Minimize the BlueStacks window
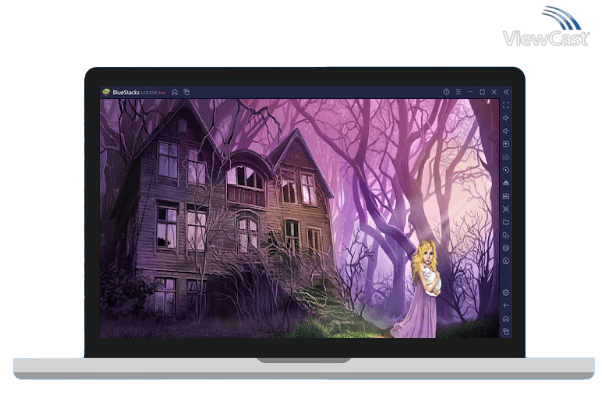 point(470,92)
